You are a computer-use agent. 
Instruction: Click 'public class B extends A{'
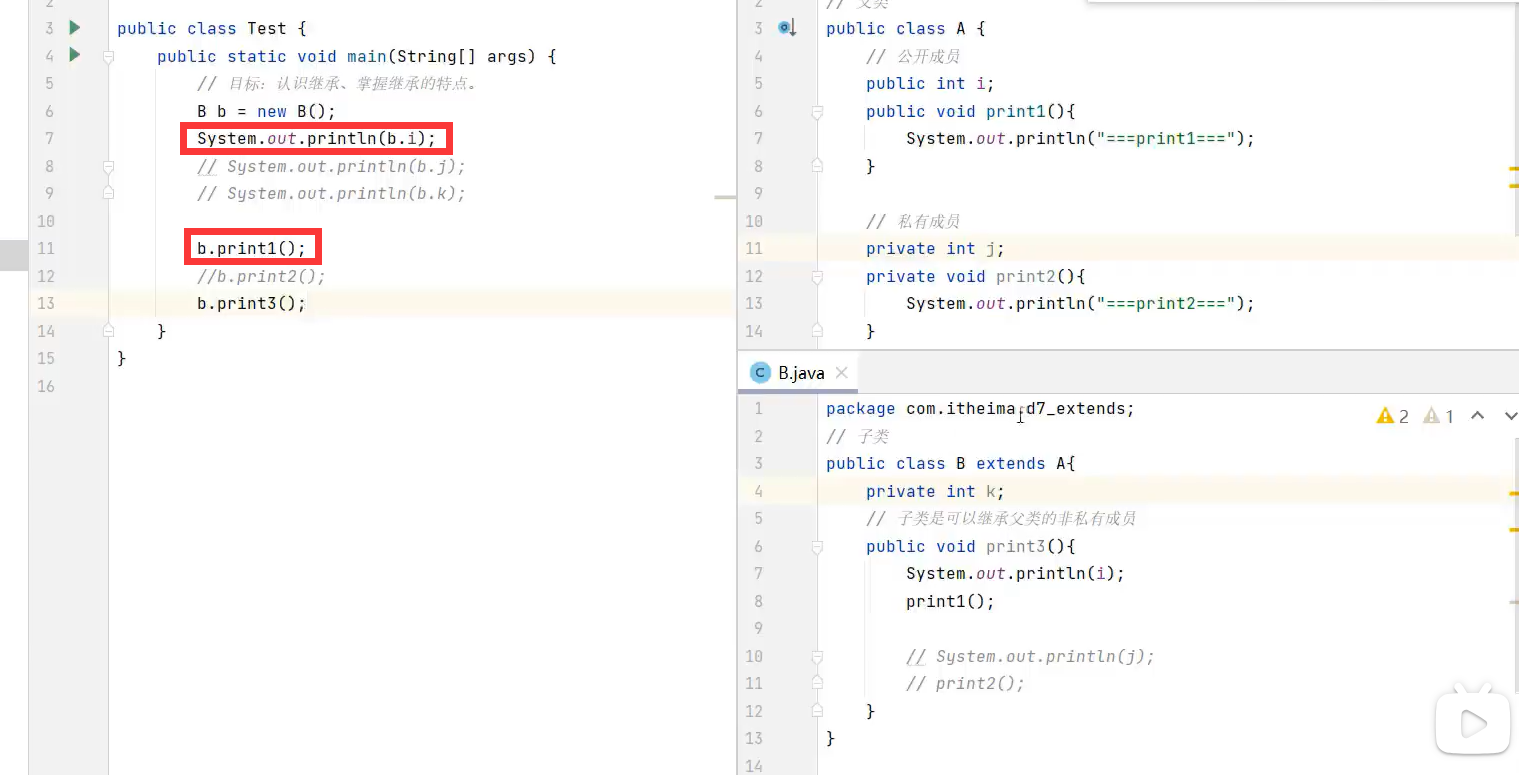pyautogui.click(x=950, y=463)
